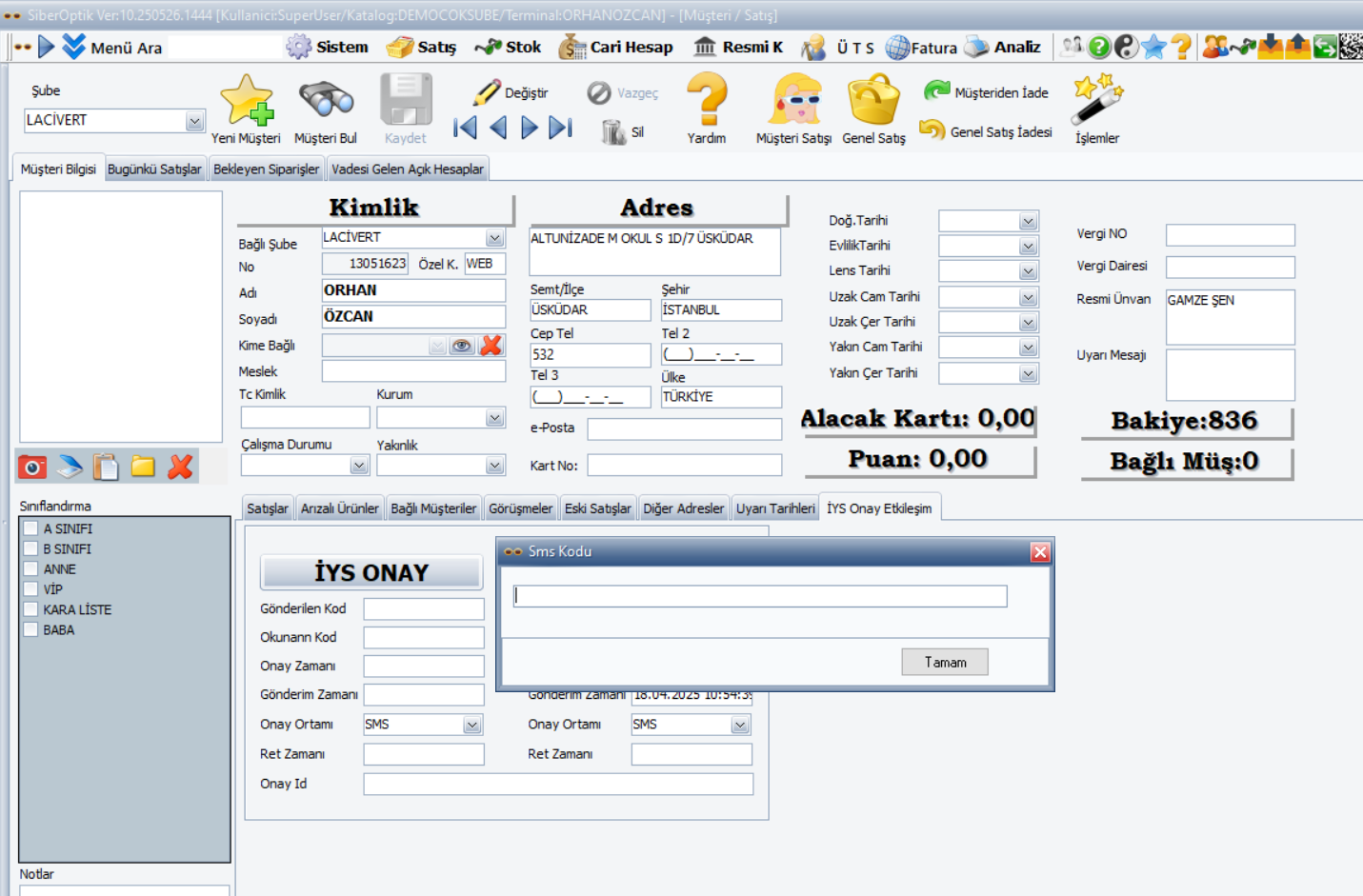Viewport: 1363px width, 896px height.
Task: Open the Cari Hesap menu
Action: tap(616, 47)
